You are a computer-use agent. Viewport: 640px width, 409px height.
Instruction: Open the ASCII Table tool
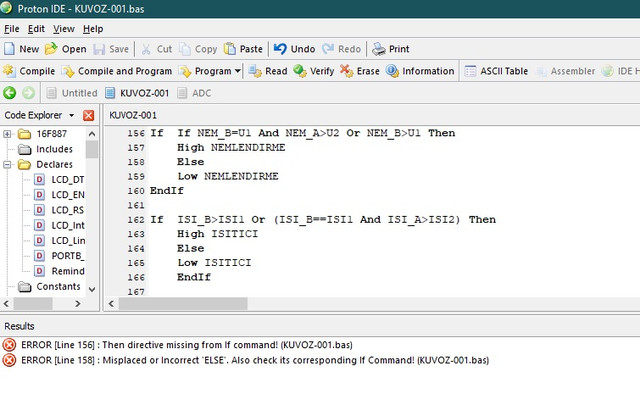(496, 71)
